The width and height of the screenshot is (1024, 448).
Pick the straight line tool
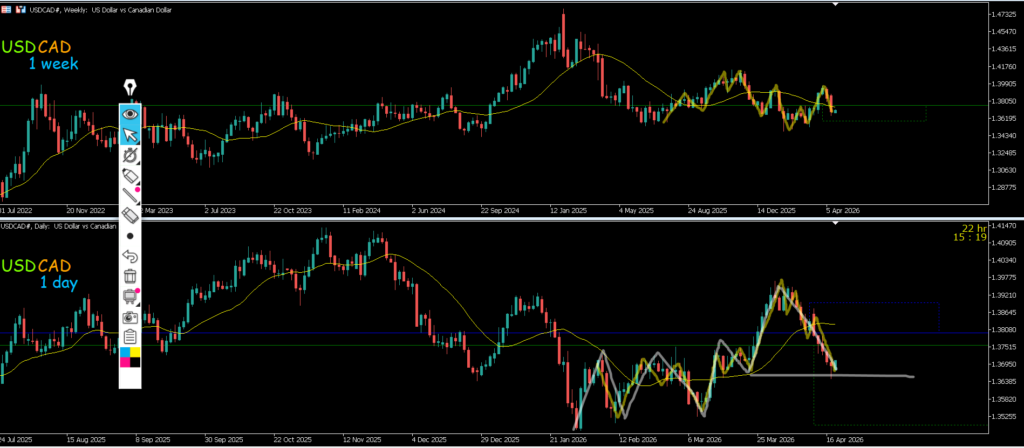coord(130,196)
